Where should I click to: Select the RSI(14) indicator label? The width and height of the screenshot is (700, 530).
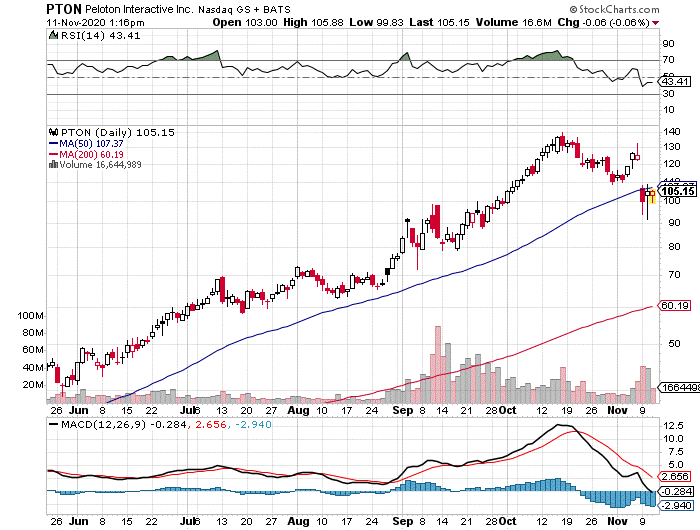(x=81, y=34)
